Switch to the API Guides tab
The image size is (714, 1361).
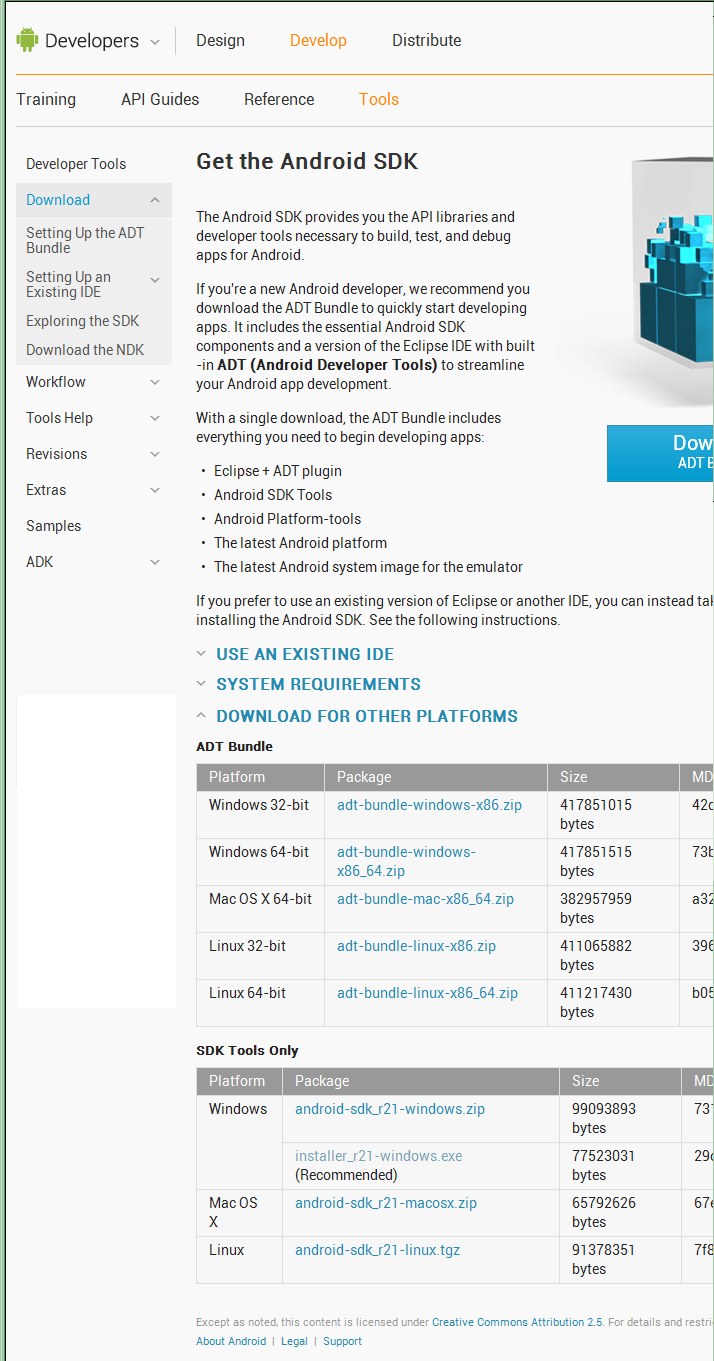point(160,100)
